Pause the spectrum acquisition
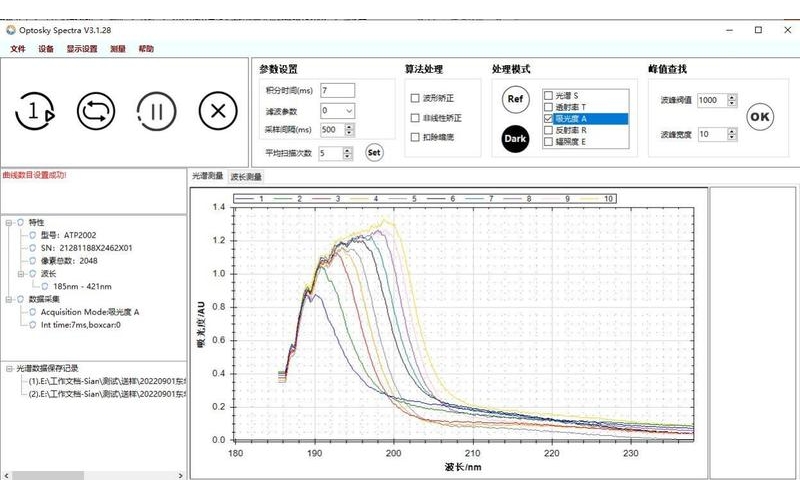Image resolution: width=800 pixels, height=500 pixels. click(x=154, y=111)
